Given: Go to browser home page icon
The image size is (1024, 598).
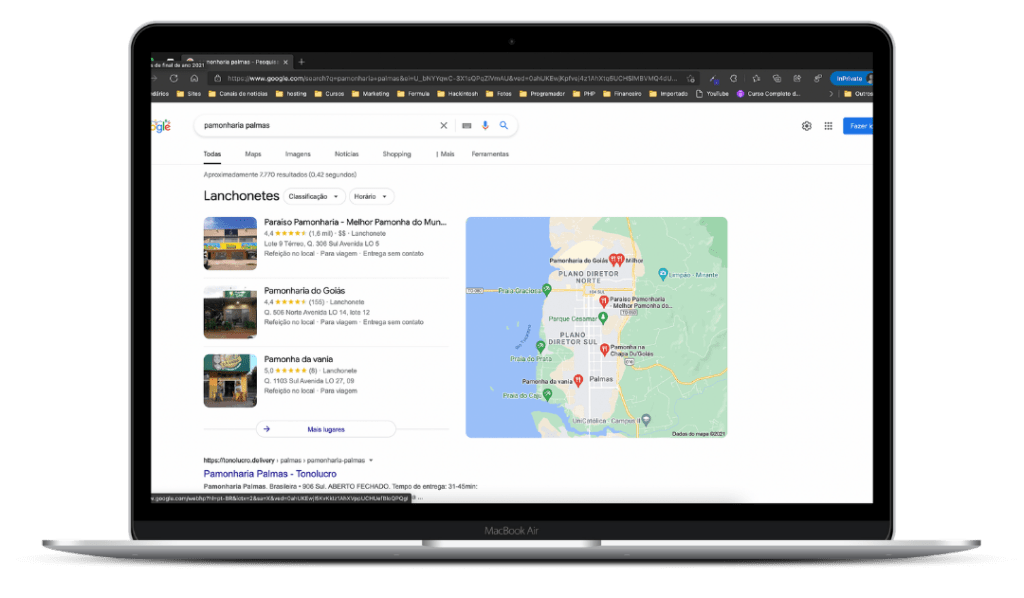Looking at the screenshot, I should 194,78.
